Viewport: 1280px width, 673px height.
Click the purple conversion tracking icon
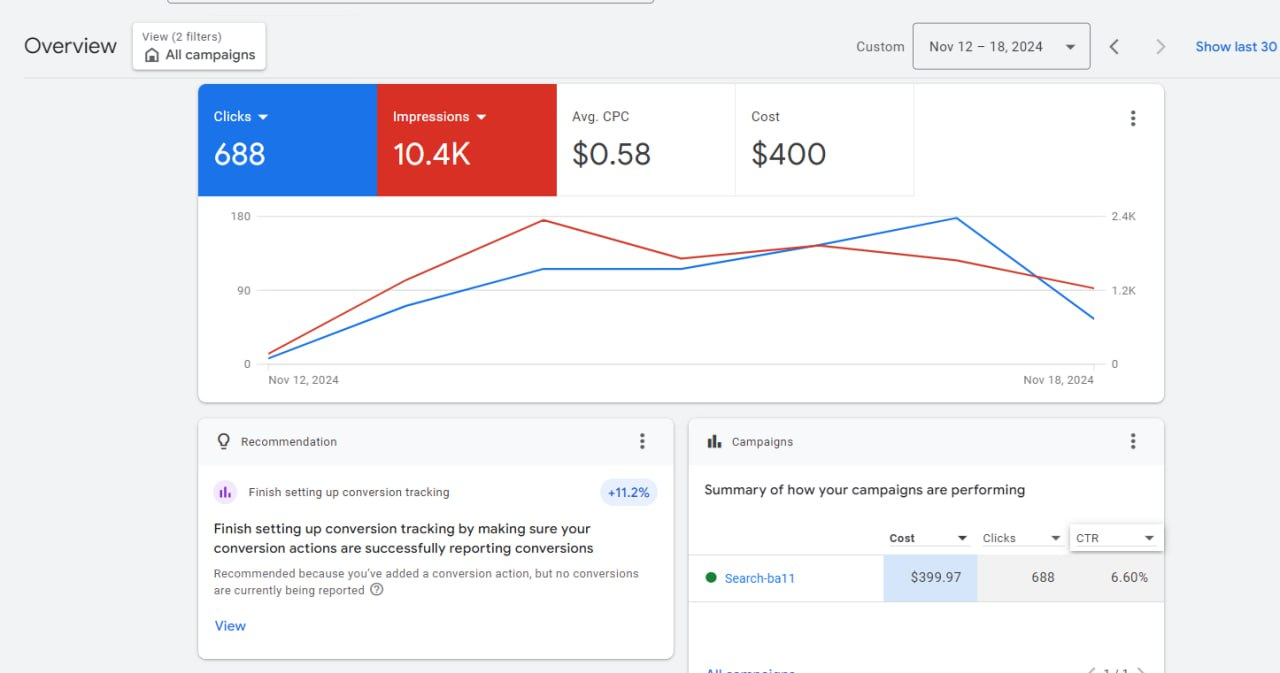point(225,492)
